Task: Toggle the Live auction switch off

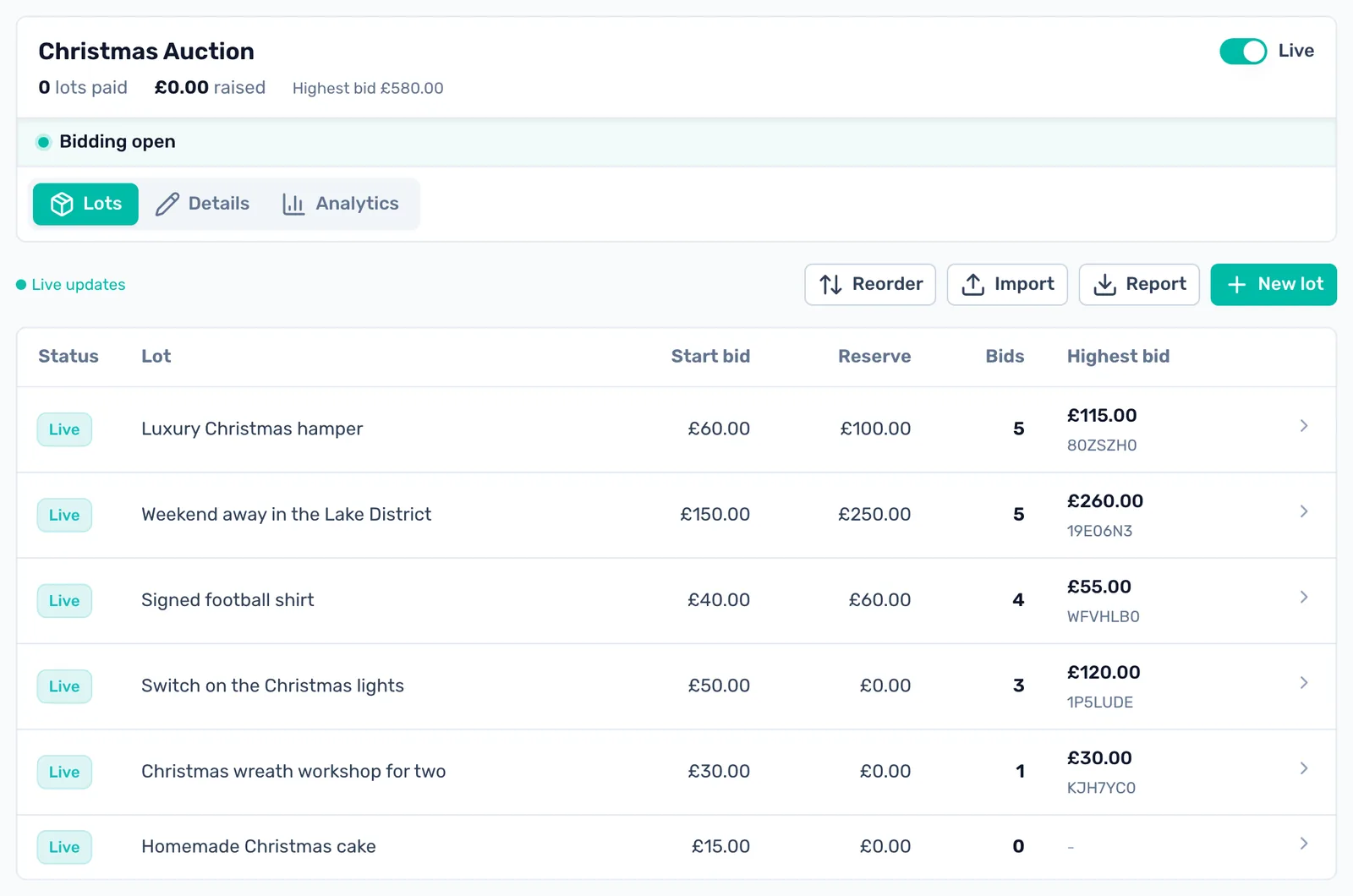Action: pyautogui.click(x=1242, y=52)
